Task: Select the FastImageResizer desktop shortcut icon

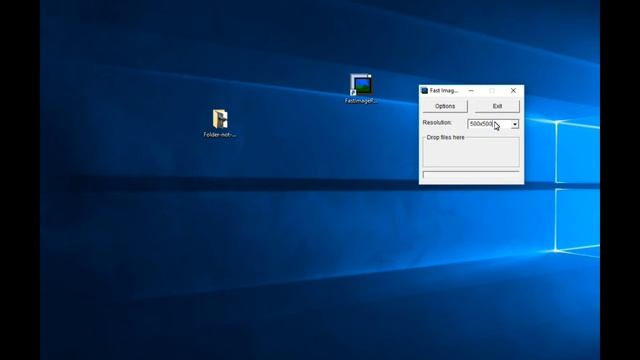Action: [x=361, y=89]
